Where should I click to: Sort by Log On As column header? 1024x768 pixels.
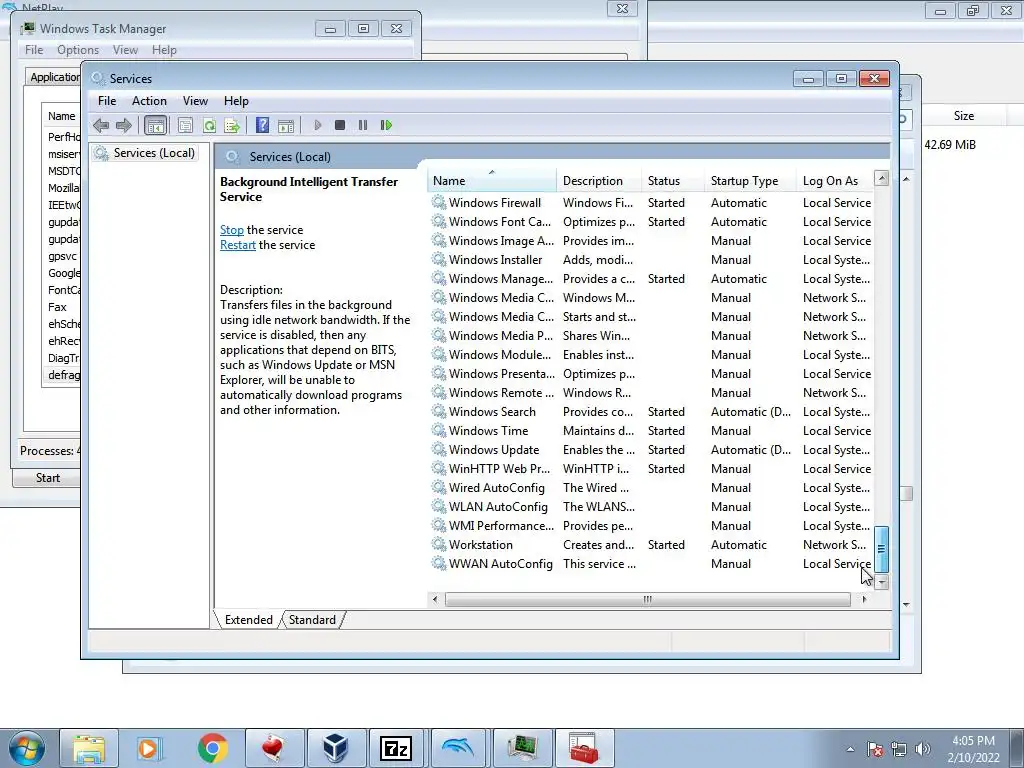835,181
